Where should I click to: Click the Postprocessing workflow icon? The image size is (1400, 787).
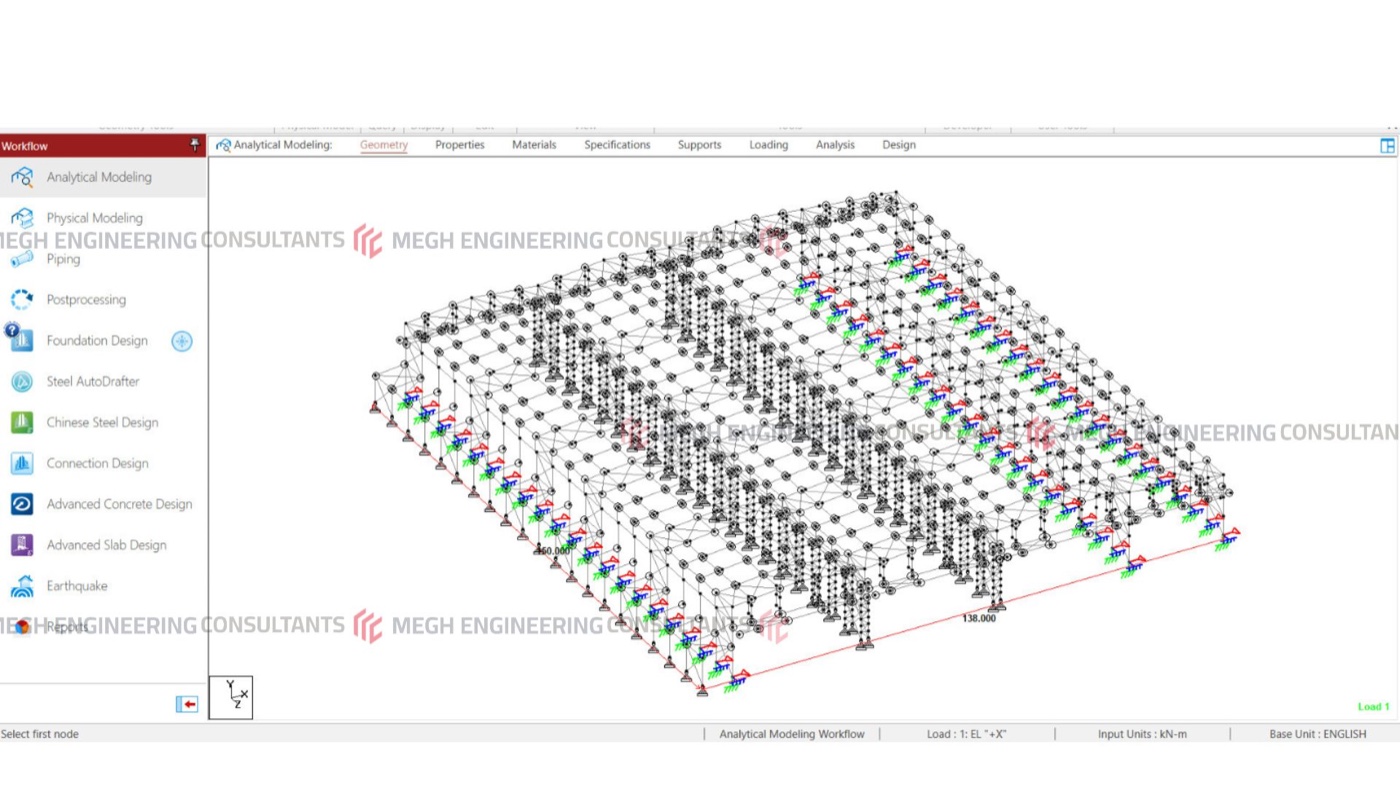(x=22, y=300)
